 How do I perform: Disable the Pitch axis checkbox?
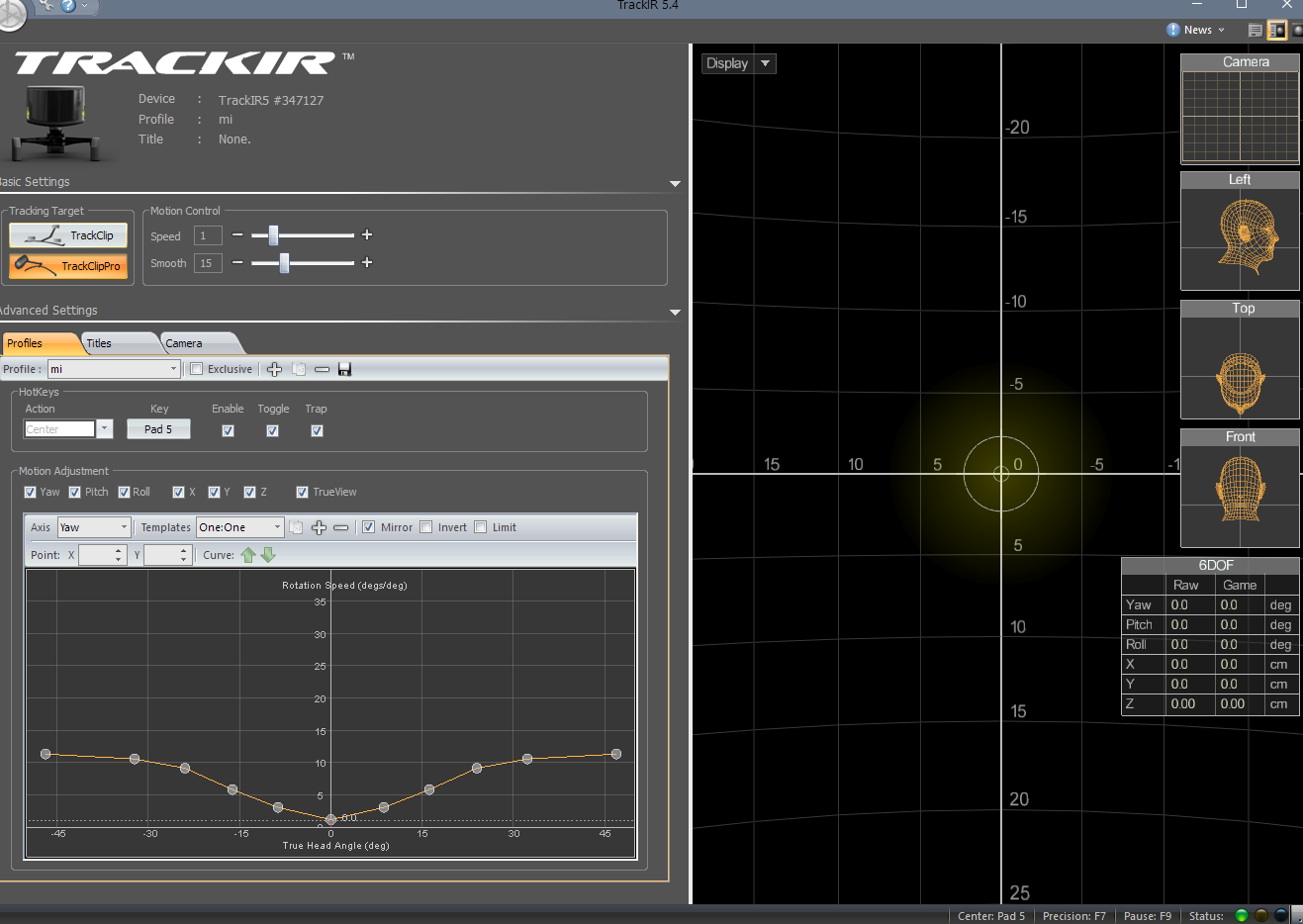click(74, 492)
